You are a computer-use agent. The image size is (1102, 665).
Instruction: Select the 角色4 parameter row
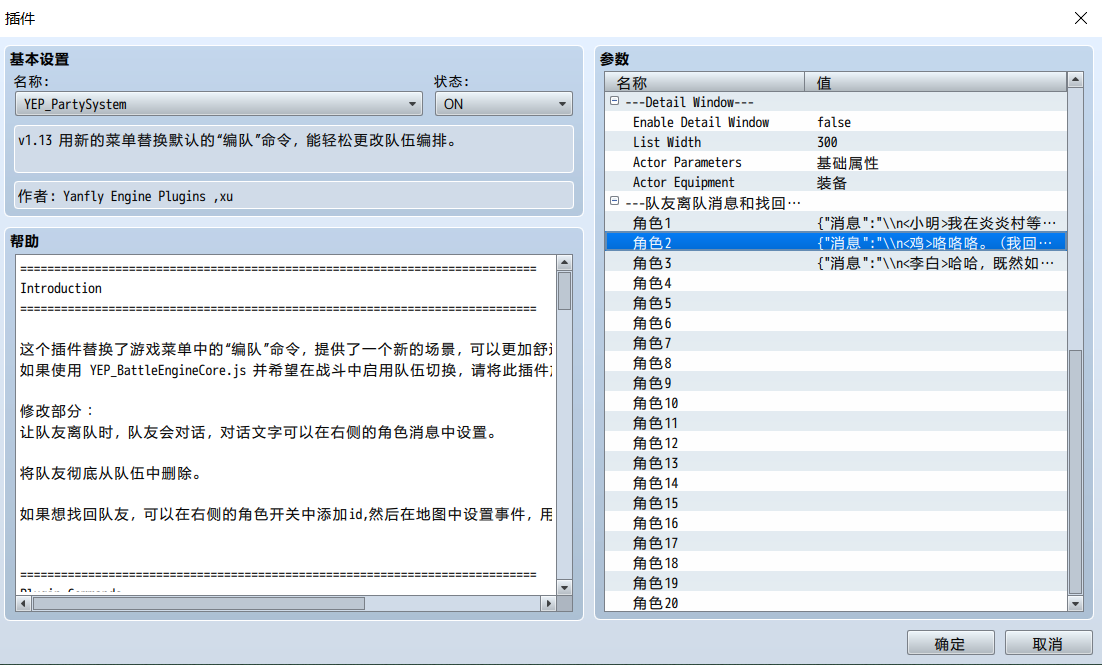coord(836,283)
